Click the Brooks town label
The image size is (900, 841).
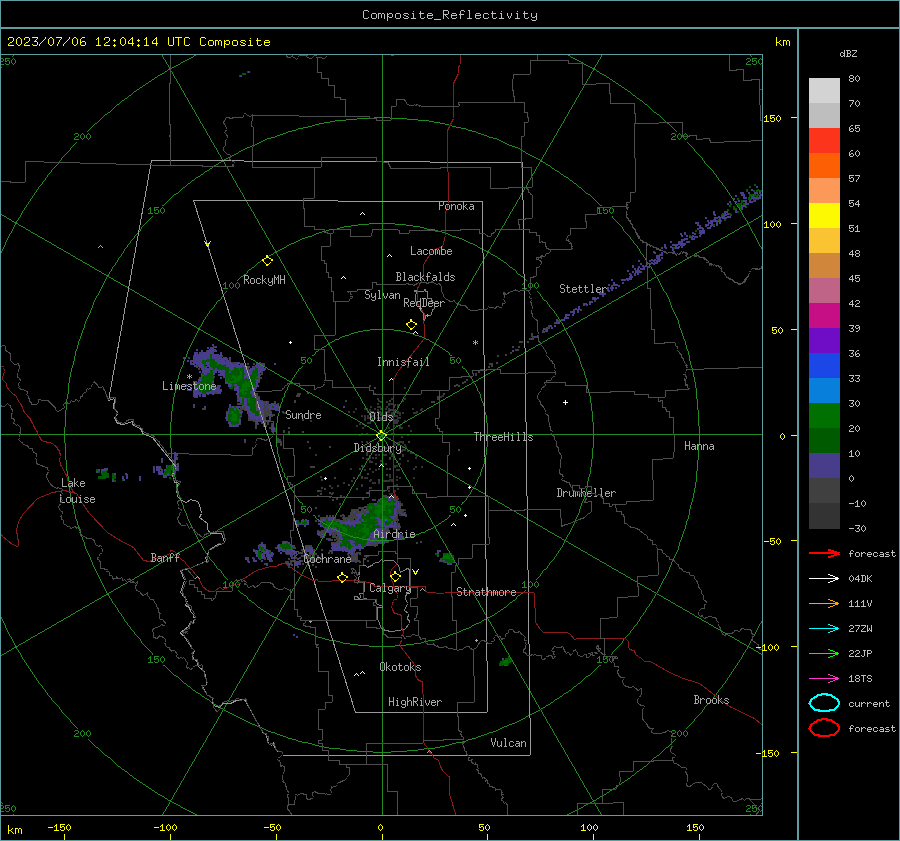tap(711, 700)
